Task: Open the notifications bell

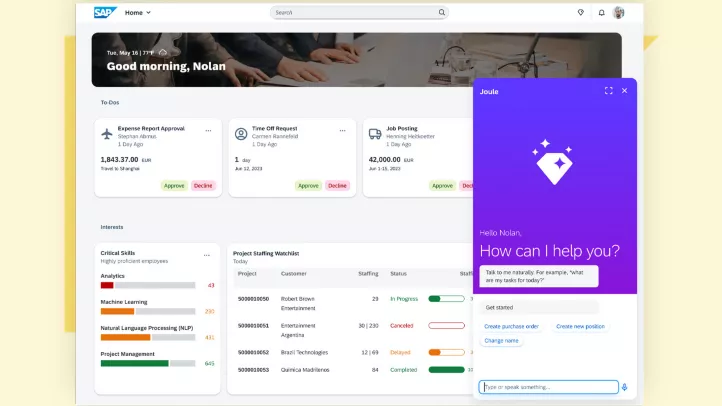Action: click(x=601, y=13)
